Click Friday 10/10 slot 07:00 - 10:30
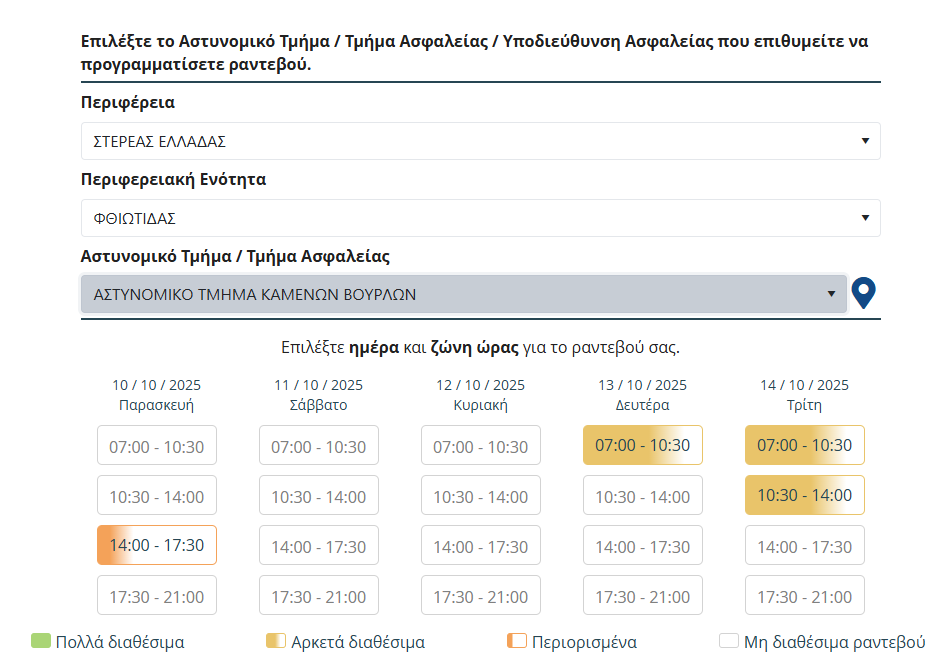The height and width of the screenshot is (660, 932). tap(157, 445)
